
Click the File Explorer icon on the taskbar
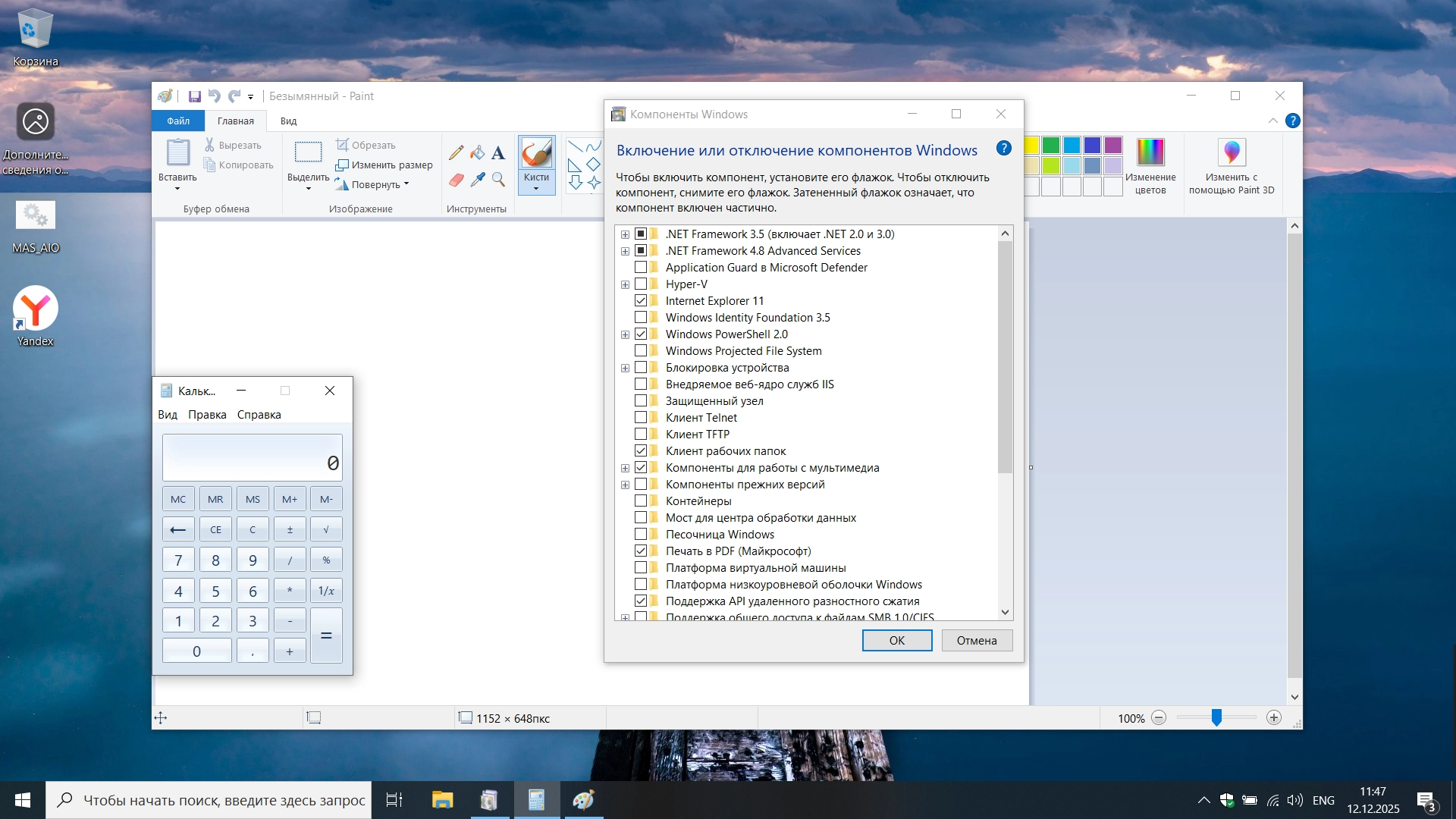(x=442, y=800)
